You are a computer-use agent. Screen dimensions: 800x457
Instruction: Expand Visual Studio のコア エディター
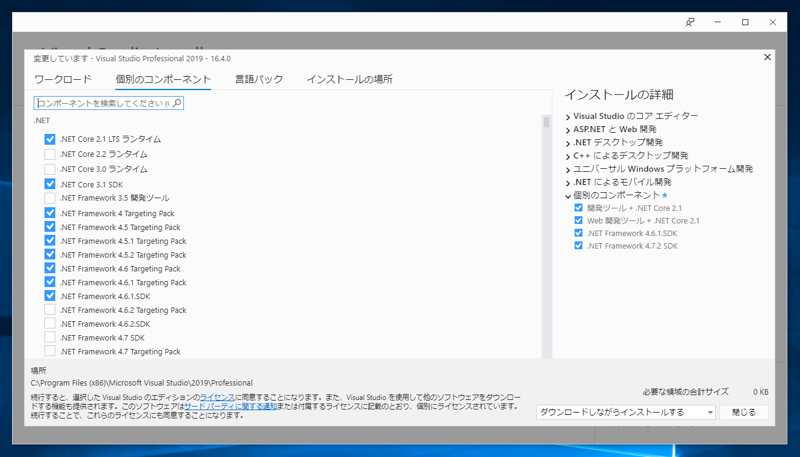pyautogui.click(x=568, y=117)
